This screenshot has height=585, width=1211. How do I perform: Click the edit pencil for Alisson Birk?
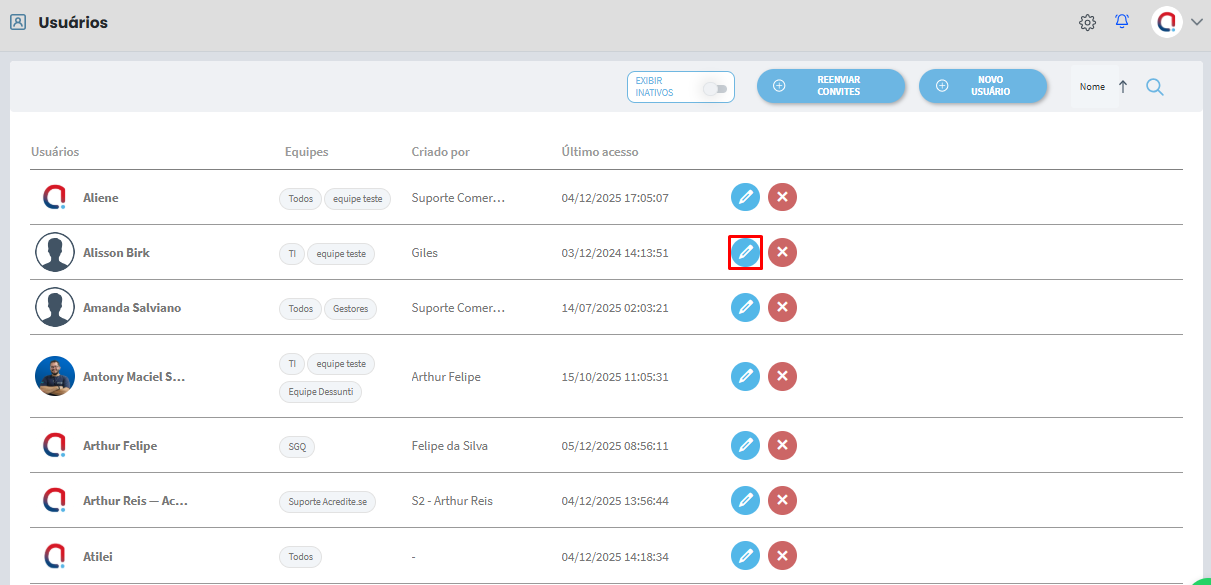pos(745,253)
